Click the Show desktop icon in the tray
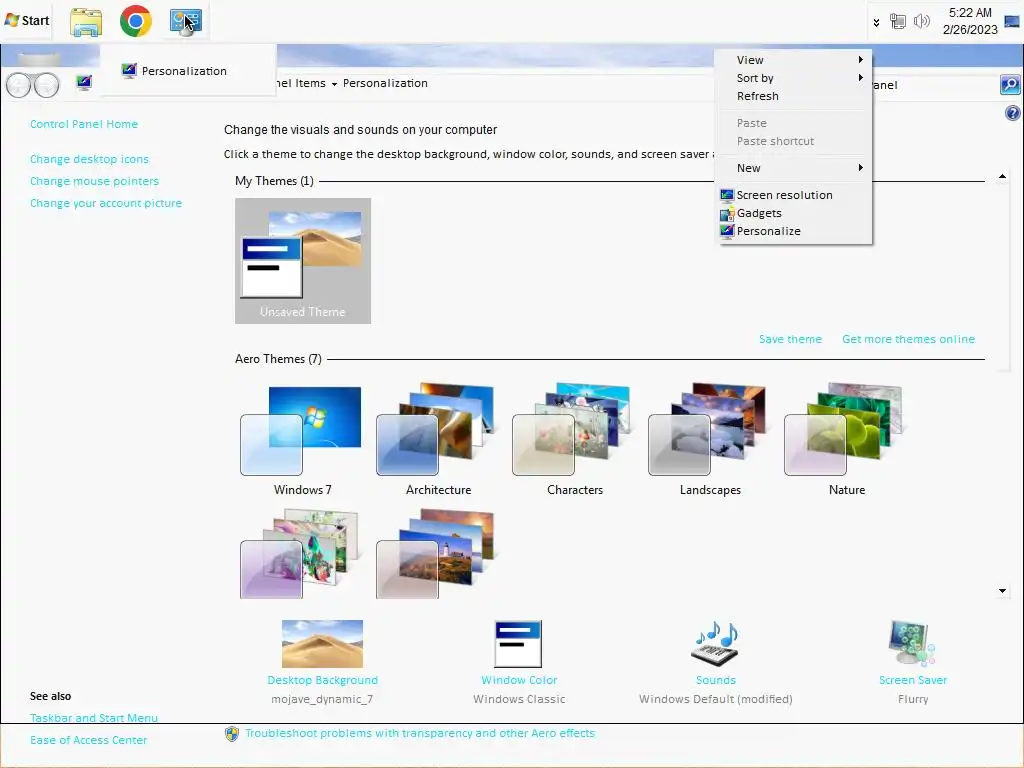The image size is (1024, 768). click(1012, 22)
